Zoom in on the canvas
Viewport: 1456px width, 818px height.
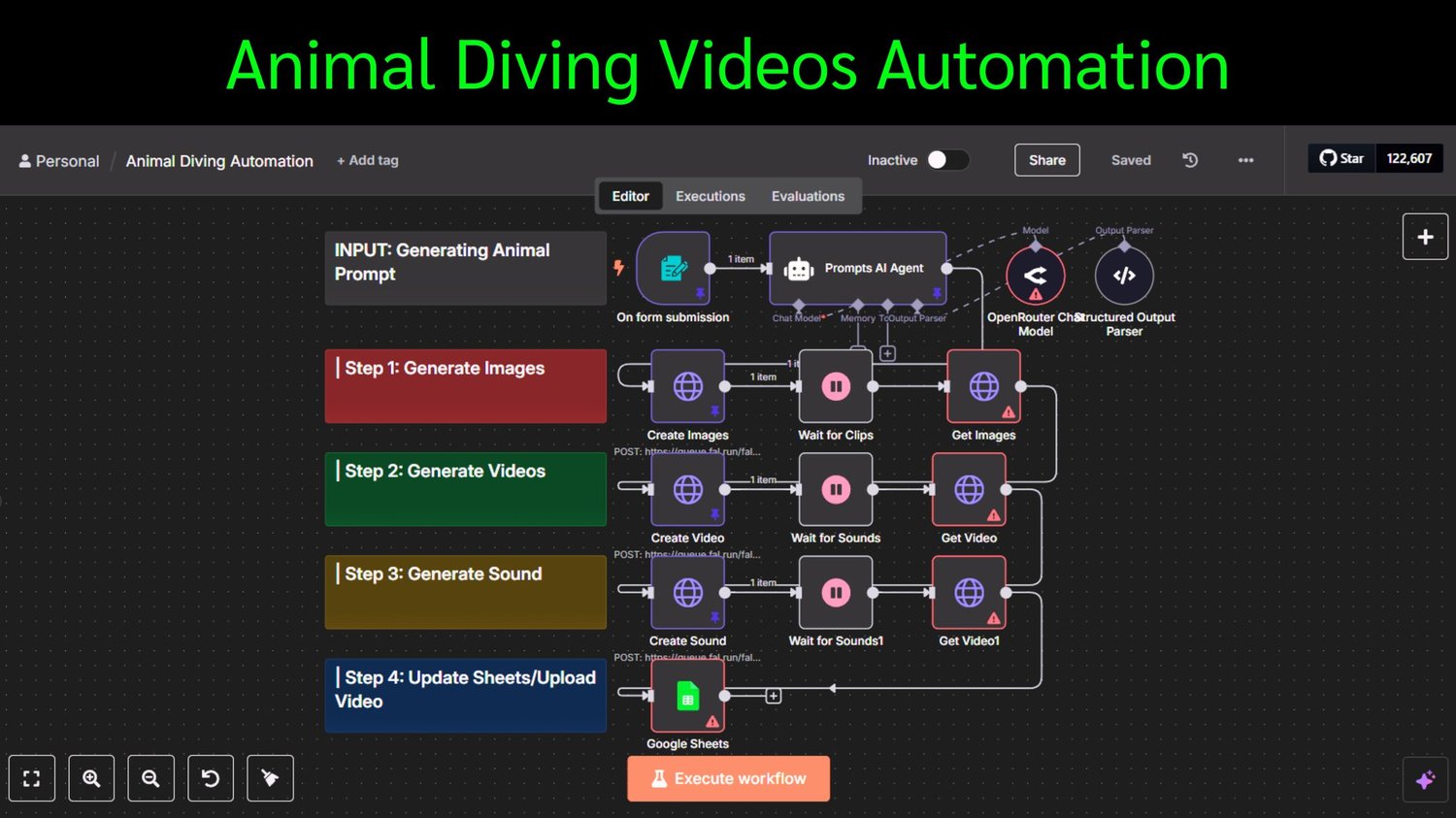pos(91,778)
